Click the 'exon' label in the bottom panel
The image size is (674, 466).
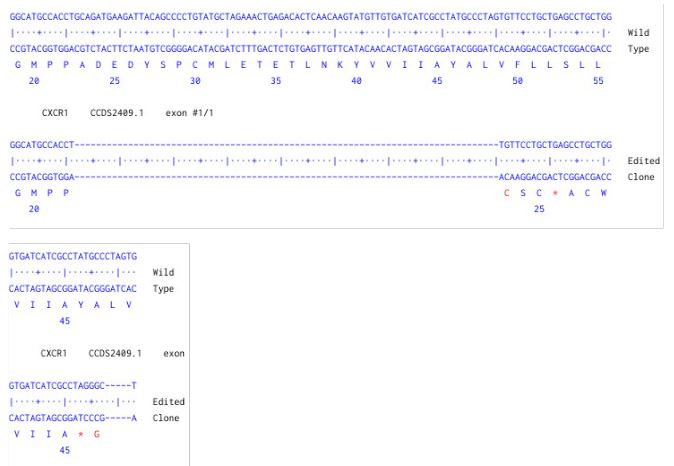tap(174, 353)
